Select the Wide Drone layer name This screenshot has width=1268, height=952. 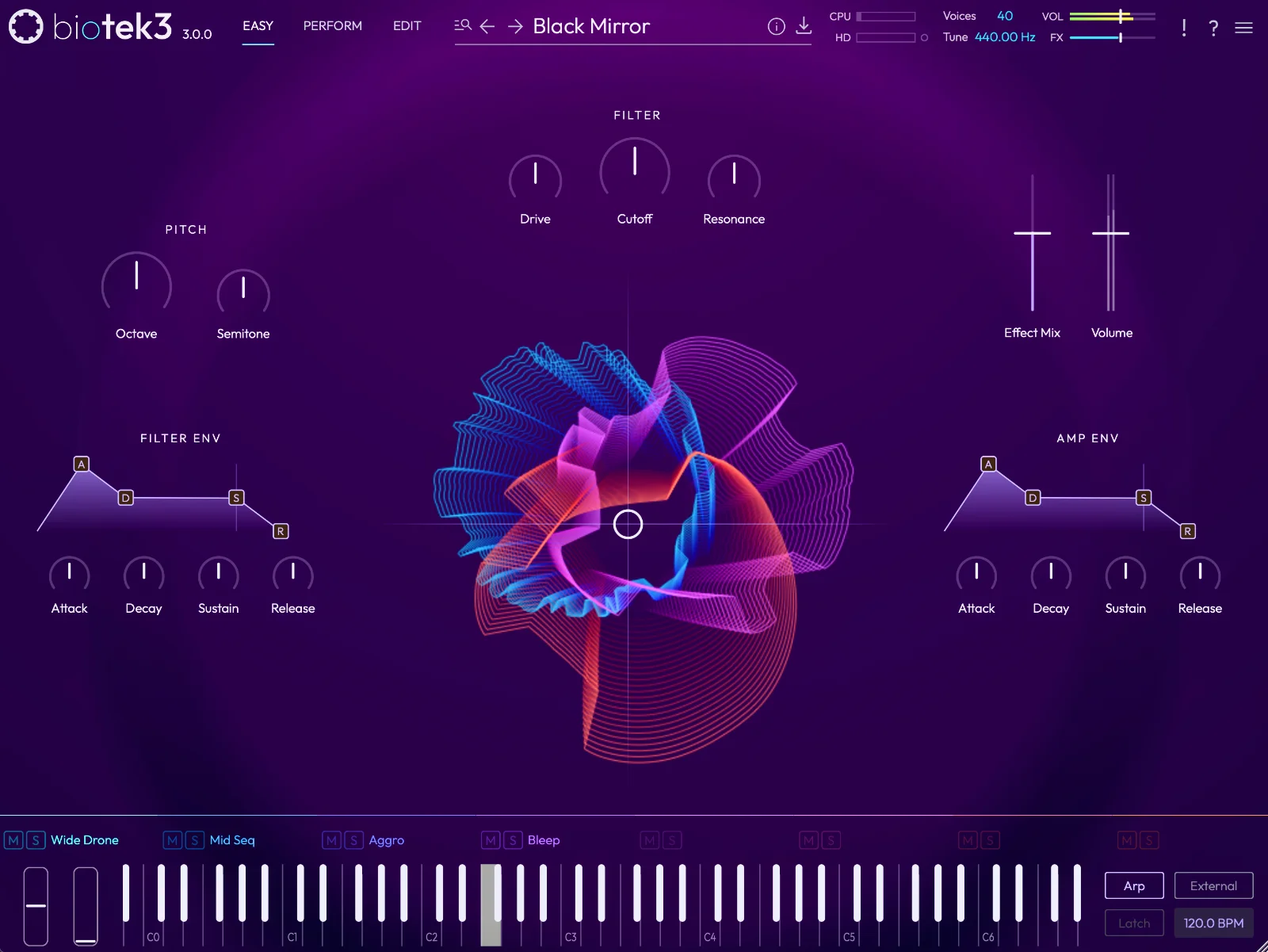coord(85,840)
